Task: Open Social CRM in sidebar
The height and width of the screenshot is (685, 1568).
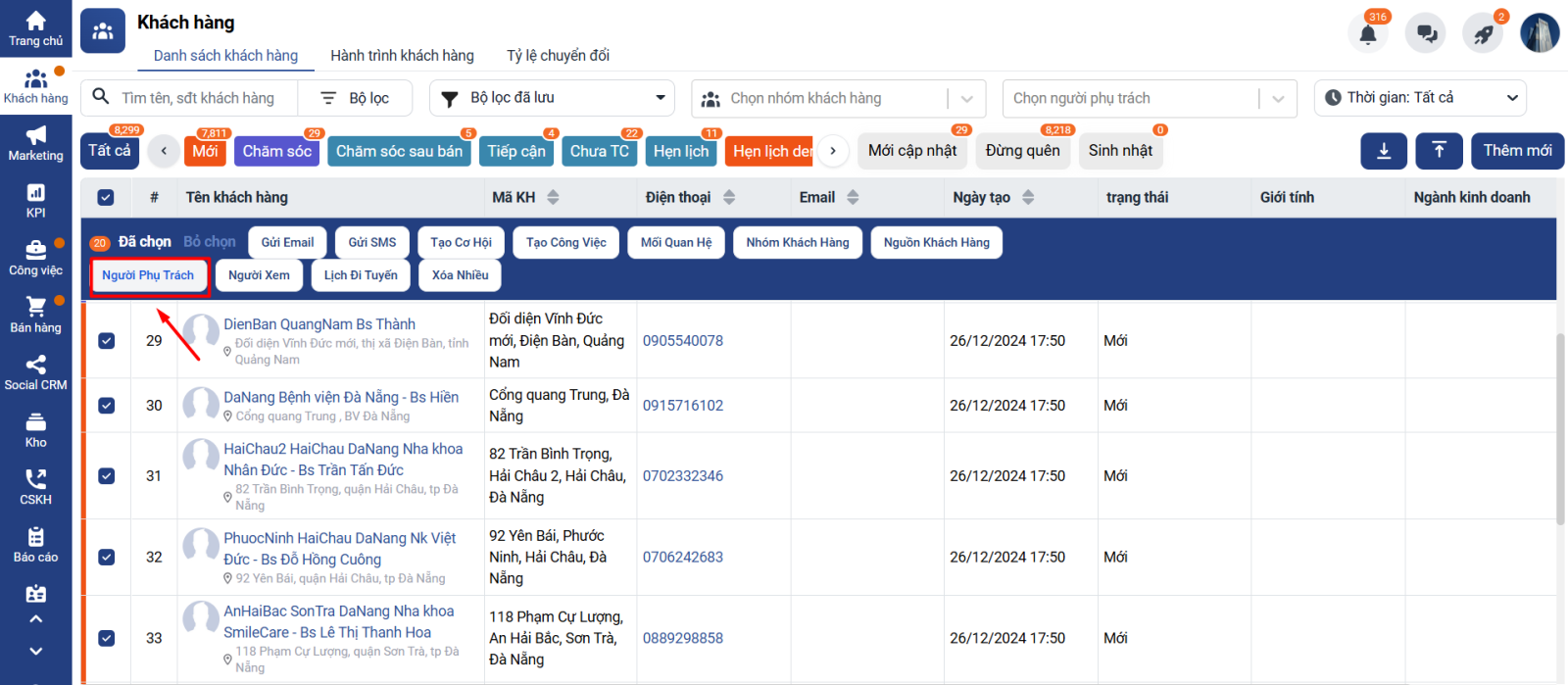Action: (35, 372)
